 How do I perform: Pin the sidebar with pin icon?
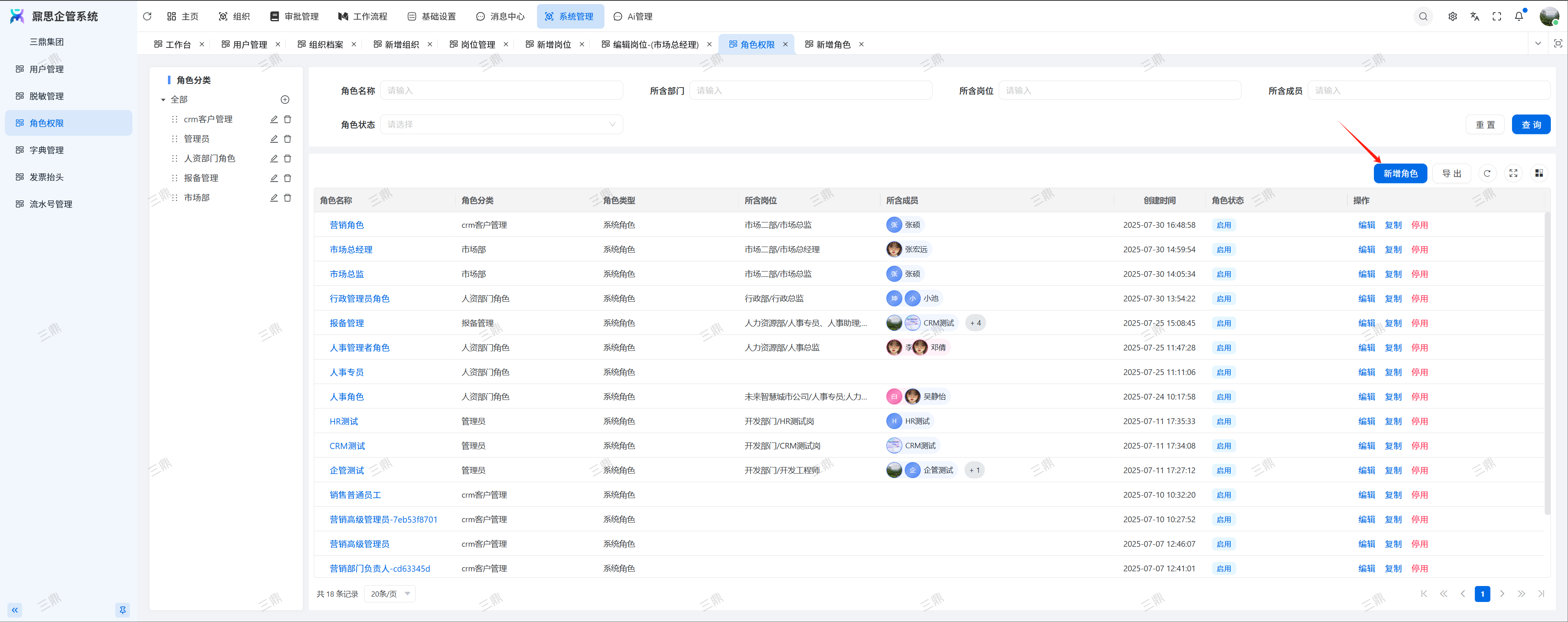[122, 610]
